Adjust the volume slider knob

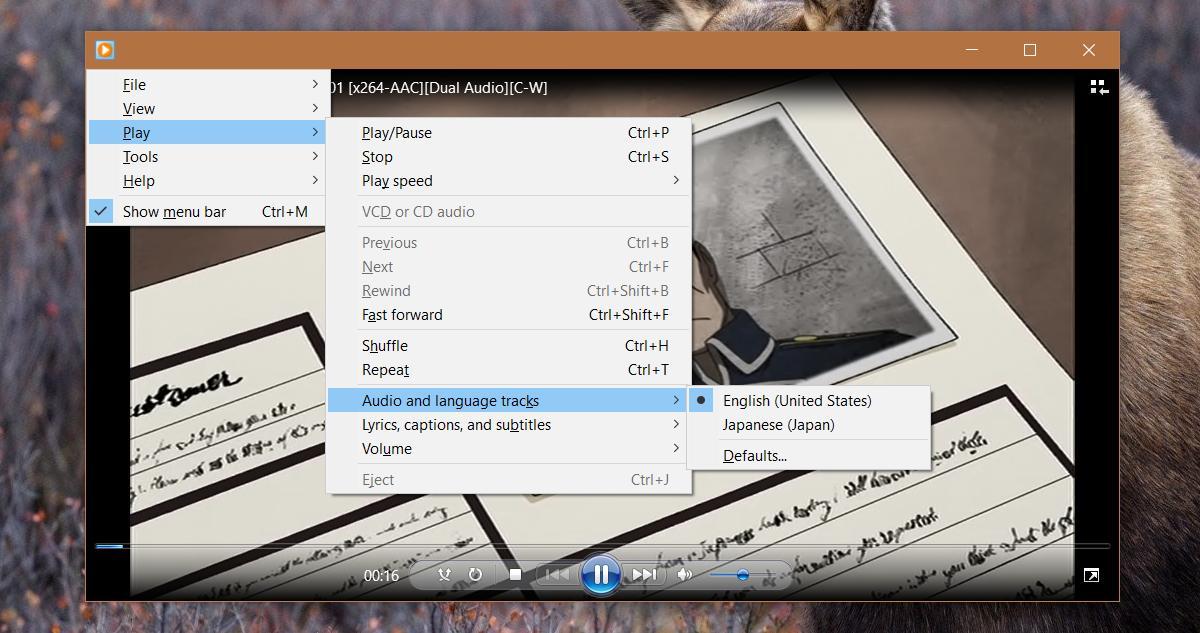tap(743, 574)
